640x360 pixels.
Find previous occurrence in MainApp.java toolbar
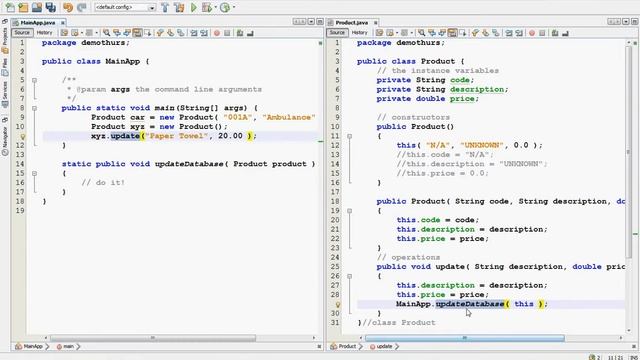[117, 33]
